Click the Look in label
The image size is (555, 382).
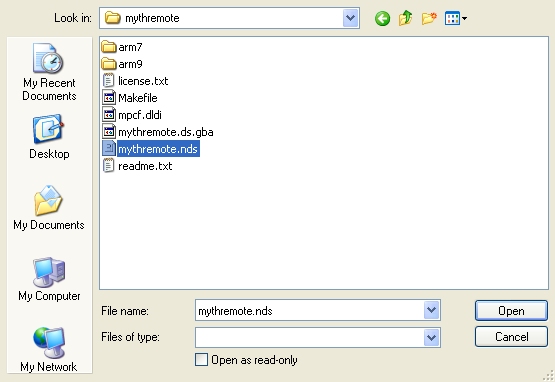pos(73,18)
